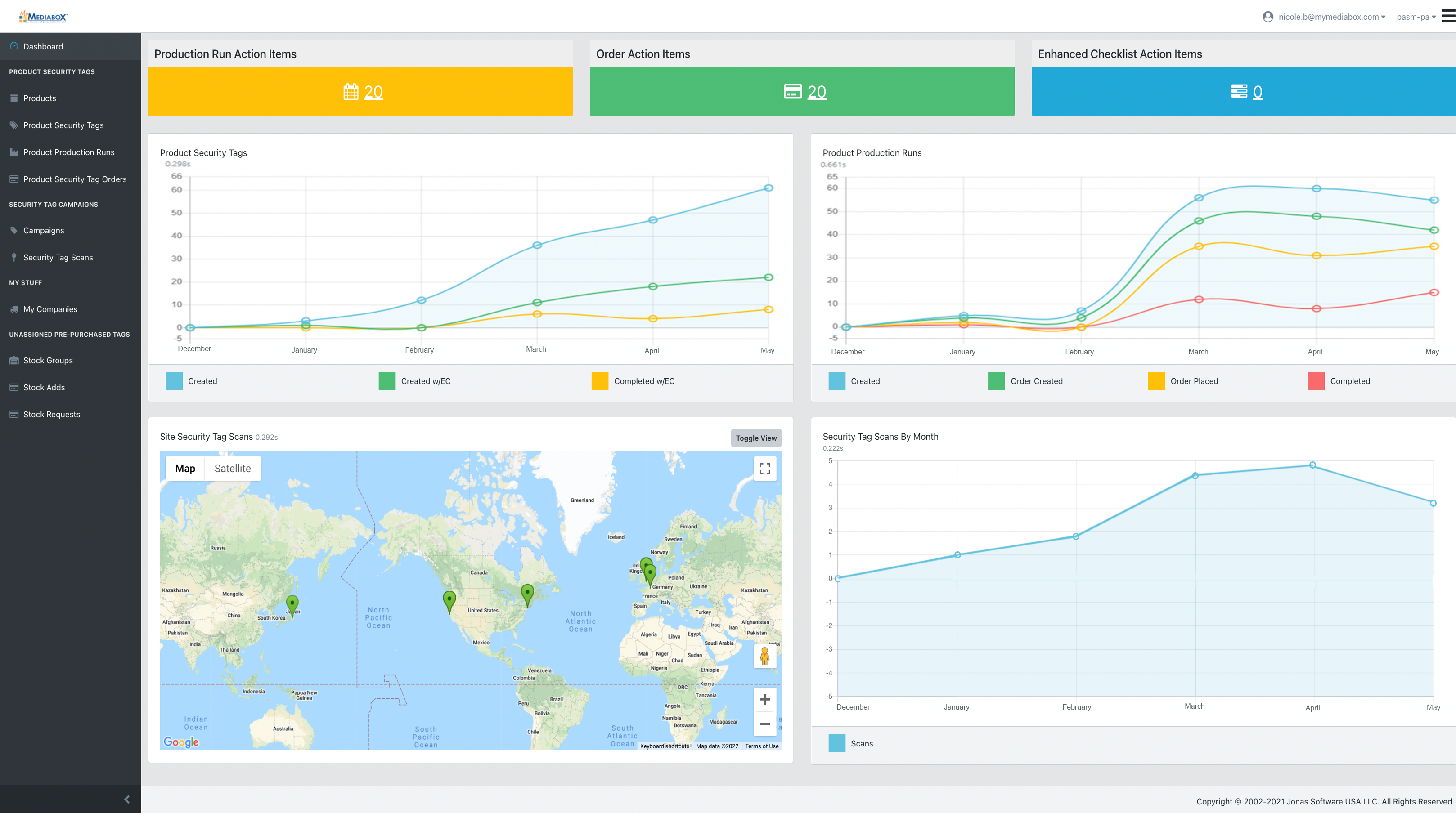1456x813 pixels.
Task: Open the 20 Order action items link
Action: 816,92
